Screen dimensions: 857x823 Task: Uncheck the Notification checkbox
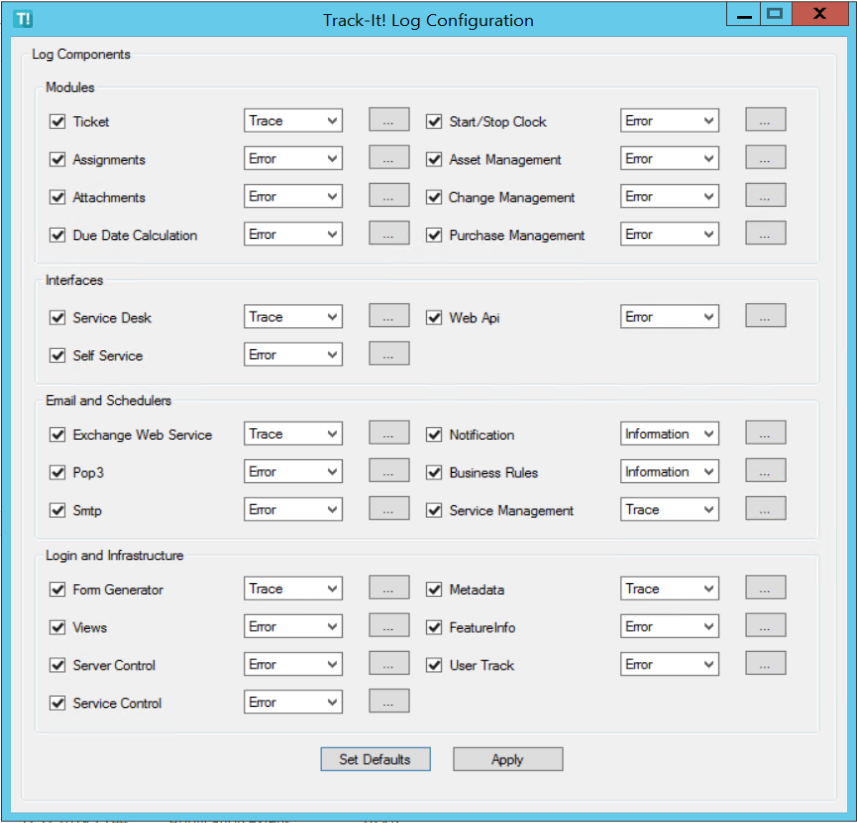click(434, 434)
